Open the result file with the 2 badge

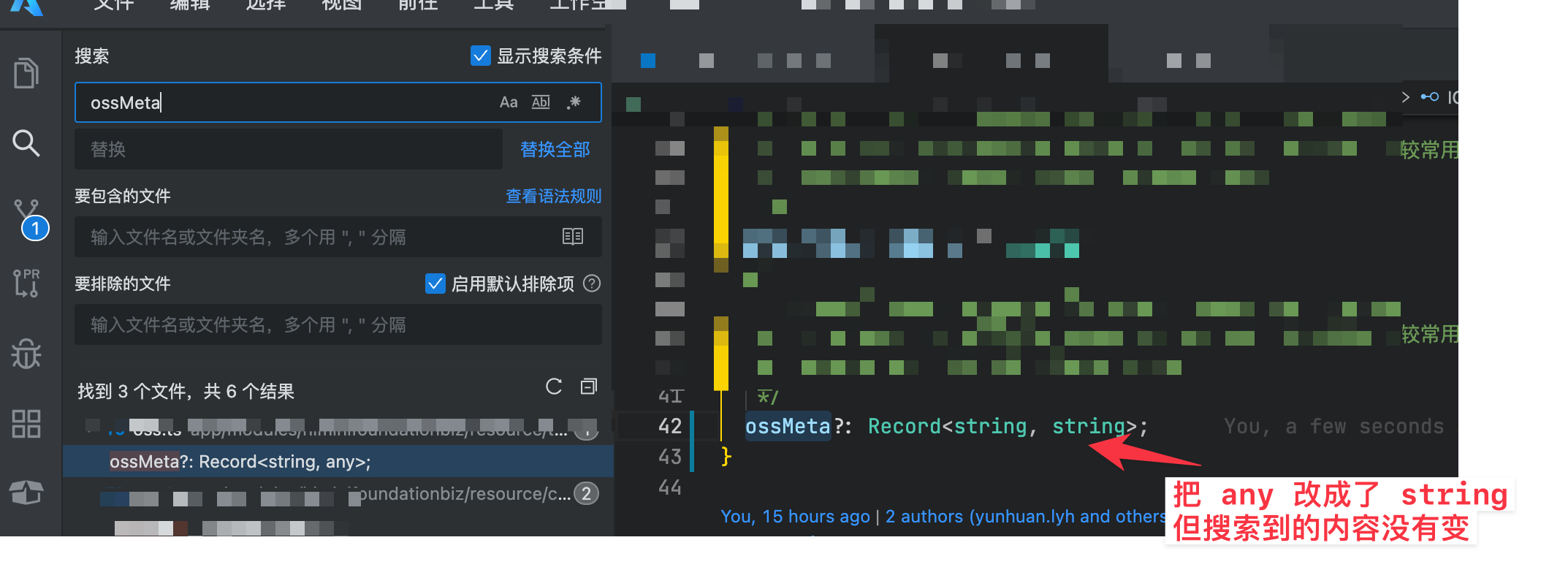[x=338, y=494]
